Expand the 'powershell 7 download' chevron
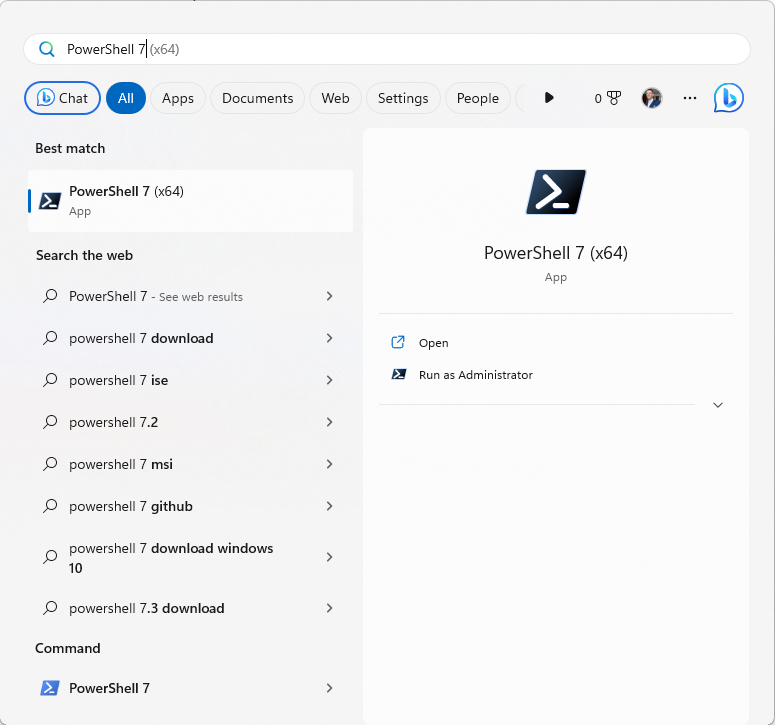The width and height of the screenshot is (775, 725). (x=329, y=338)
